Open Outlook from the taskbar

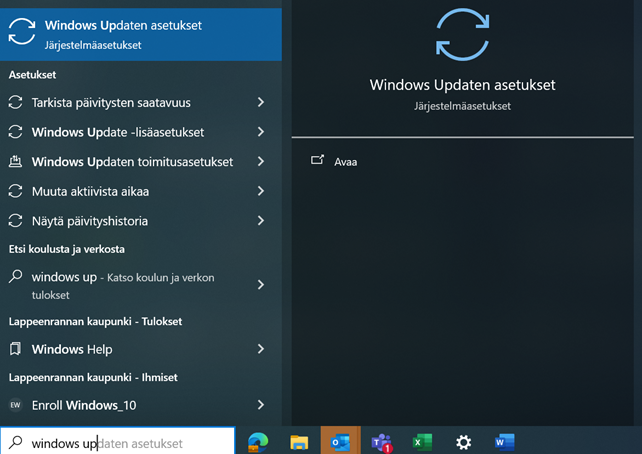tap(340, 443)
